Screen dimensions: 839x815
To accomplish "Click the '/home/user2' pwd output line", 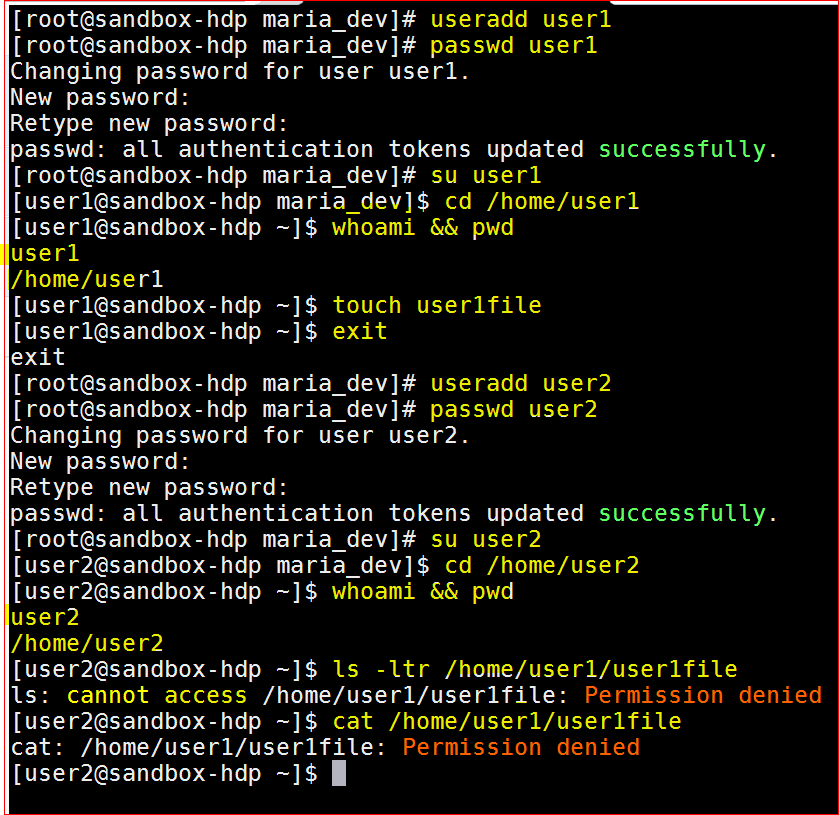I will coord(87,644).
